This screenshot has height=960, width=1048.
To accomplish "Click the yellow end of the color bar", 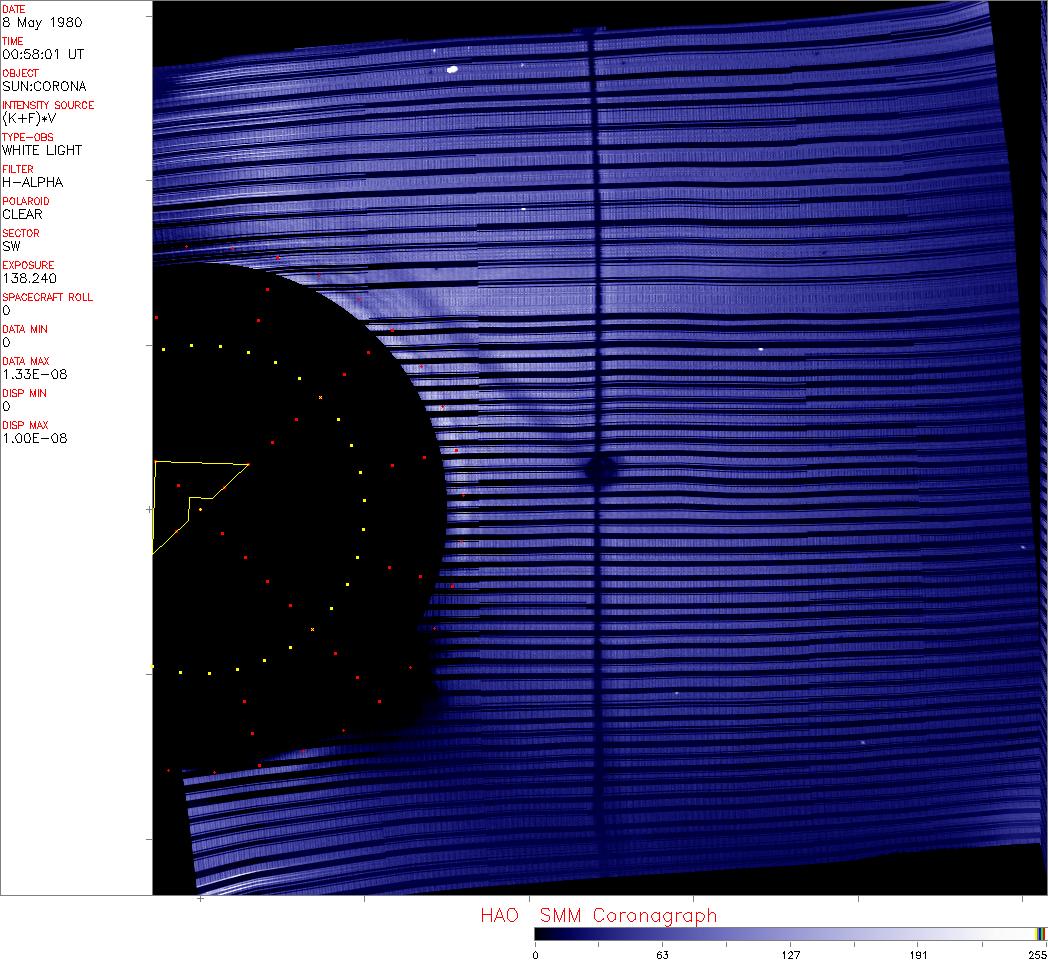I will click(x=1040, y=933).
